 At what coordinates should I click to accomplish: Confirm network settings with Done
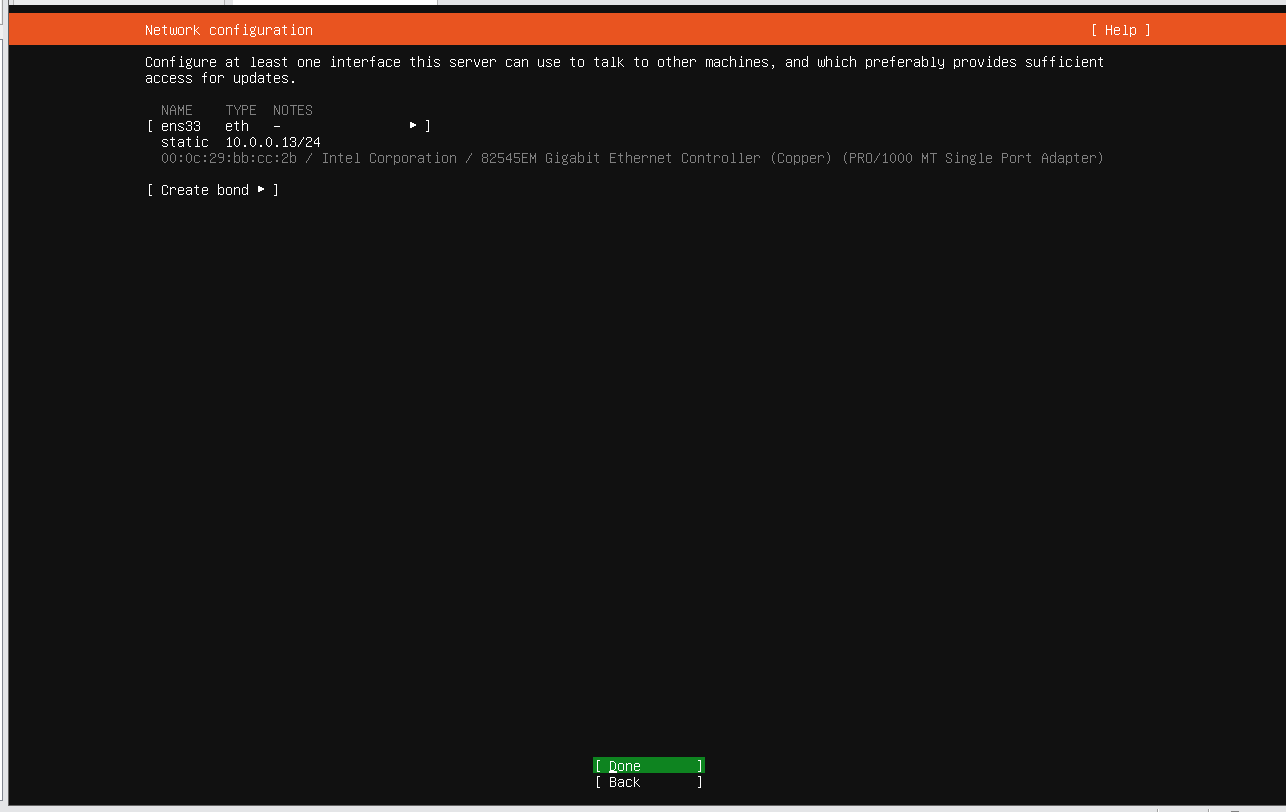click(x=649, y=766)
